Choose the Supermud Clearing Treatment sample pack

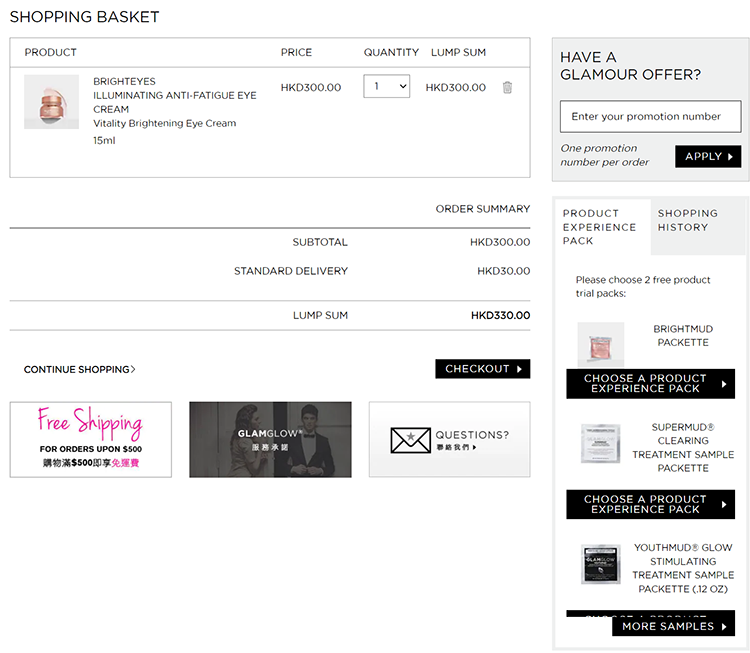click(651, 504)
